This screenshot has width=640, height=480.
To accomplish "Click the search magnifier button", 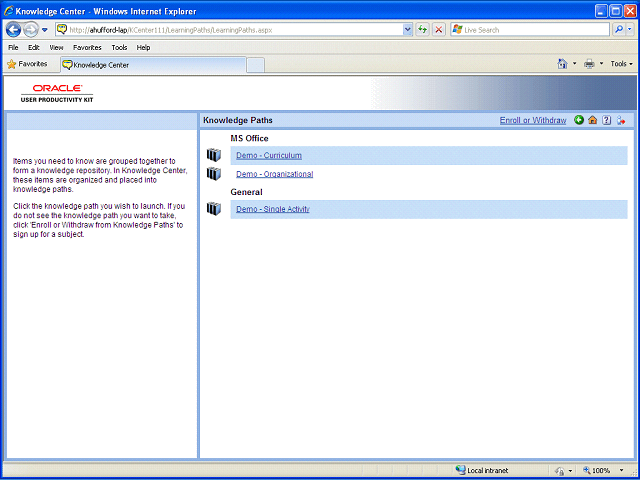I will pyautogui.click(x=619, y=30).
